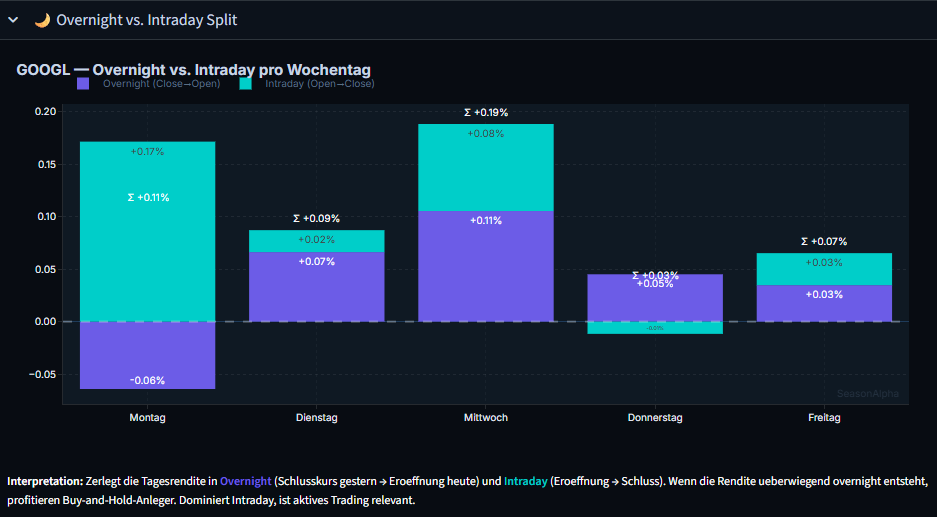
Task: Click the Dienstag axis label
Action: [317, 418]
